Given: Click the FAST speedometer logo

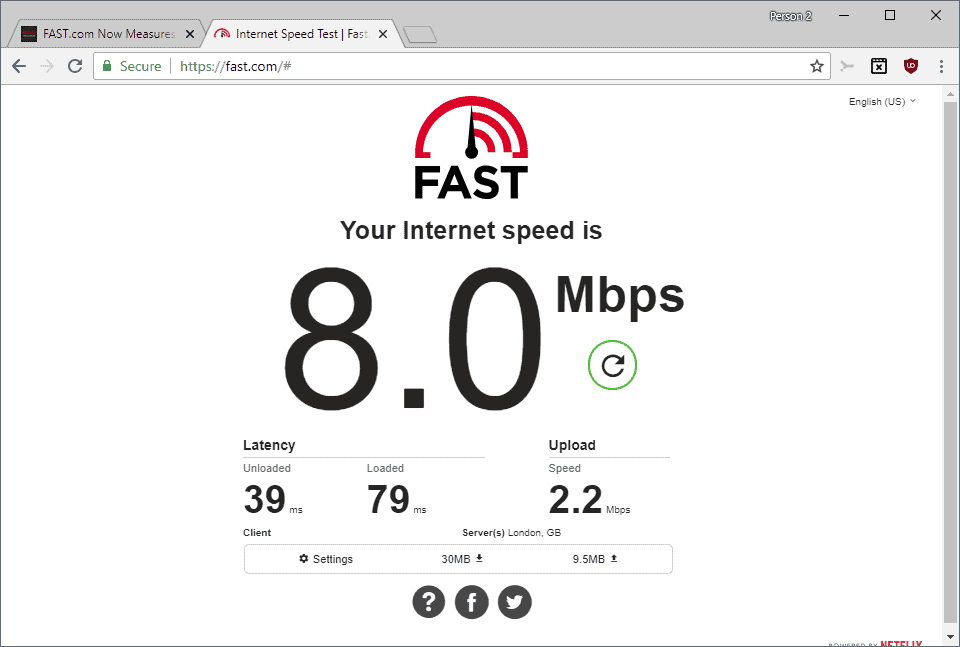Looking at the screenshot, I should [x=471, y=148].
